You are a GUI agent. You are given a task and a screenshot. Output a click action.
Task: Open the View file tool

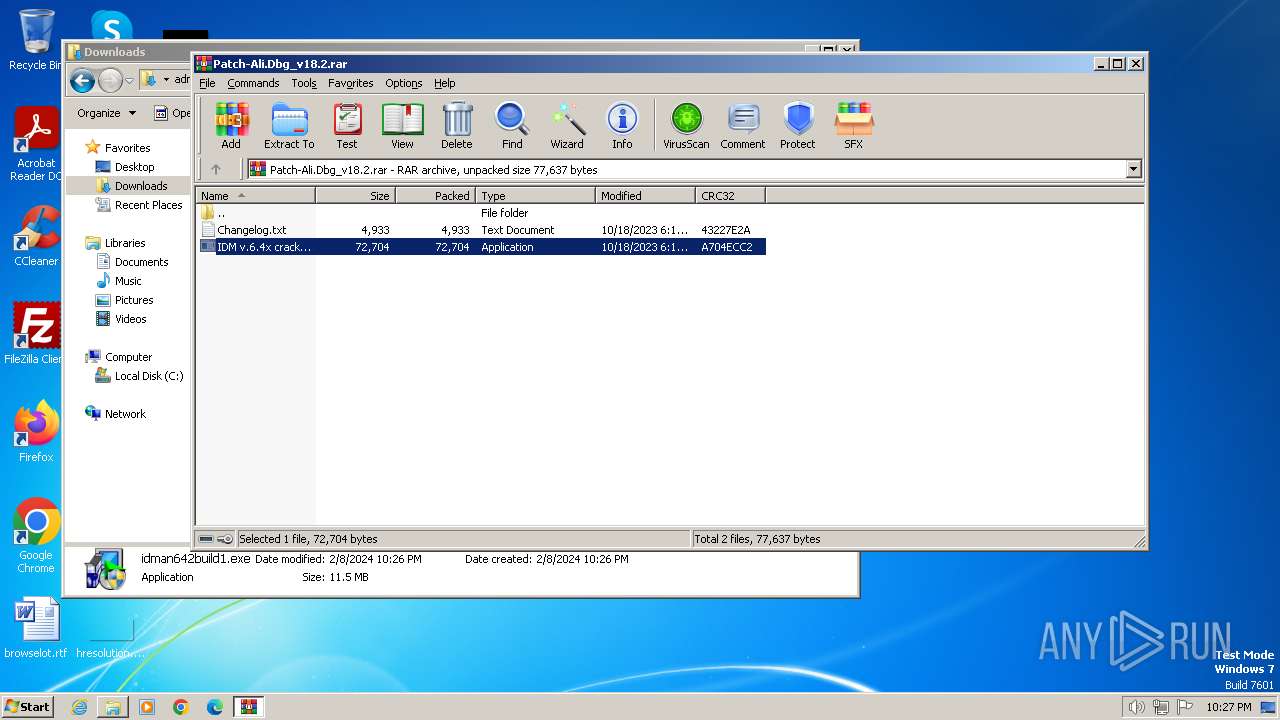tap(402, 125)
